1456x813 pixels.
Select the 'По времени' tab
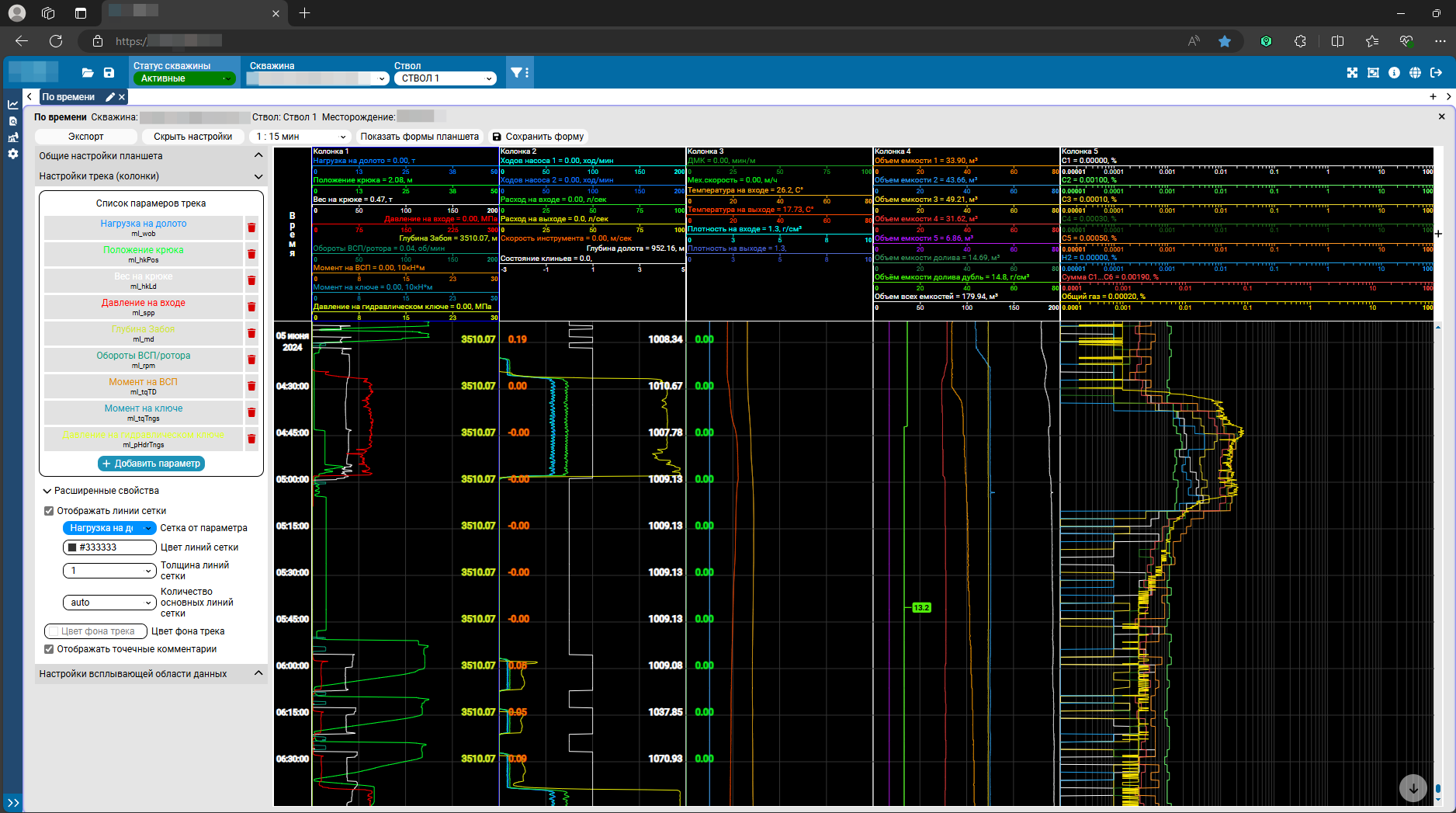click(68, 97)
